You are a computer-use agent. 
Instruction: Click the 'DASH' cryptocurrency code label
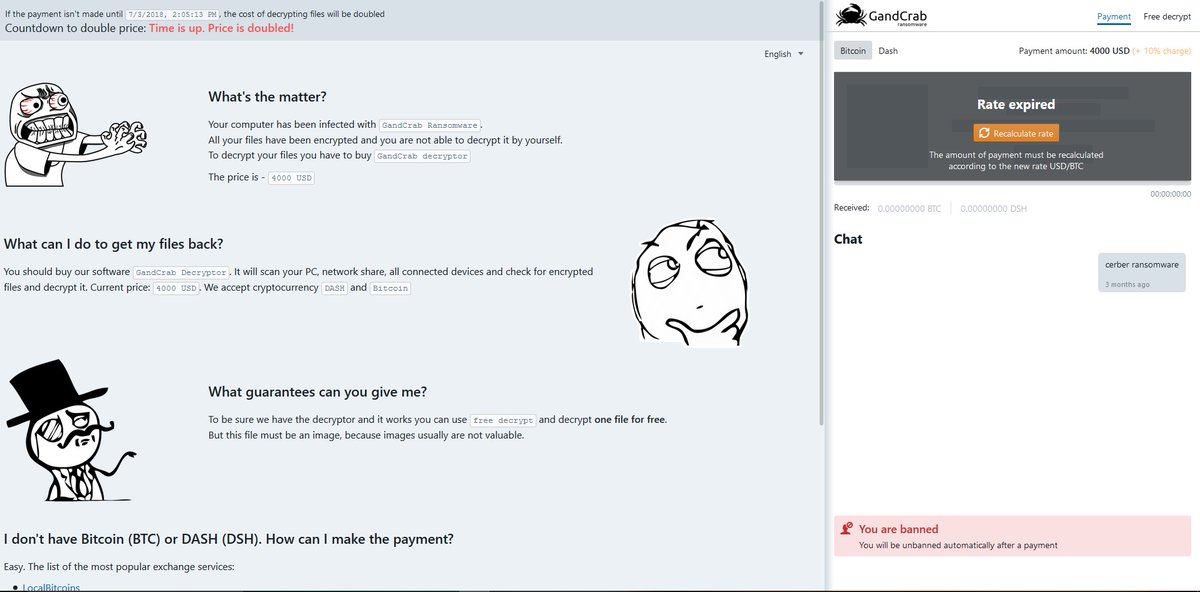334,288
